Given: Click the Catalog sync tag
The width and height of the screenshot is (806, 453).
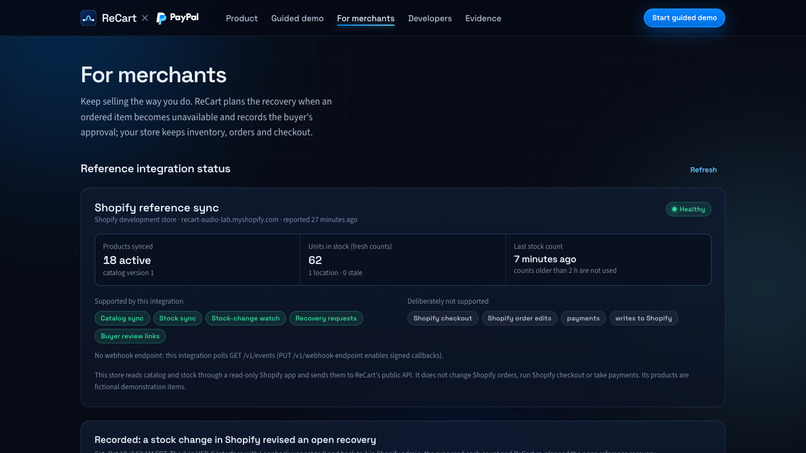Looking at the screenshot, I should pos(122,318).
